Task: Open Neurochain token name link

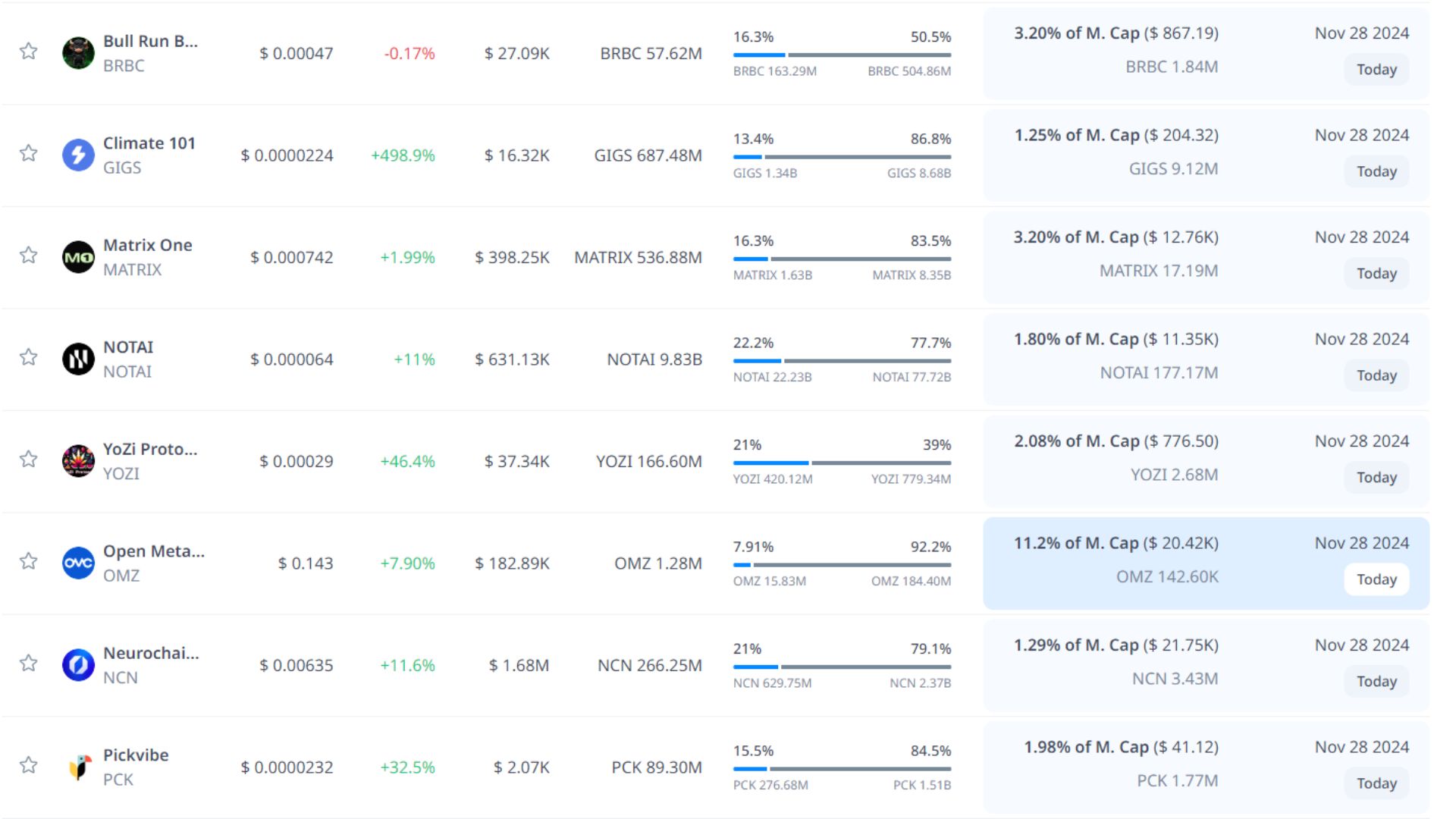Action: click(x=151, y=653)
